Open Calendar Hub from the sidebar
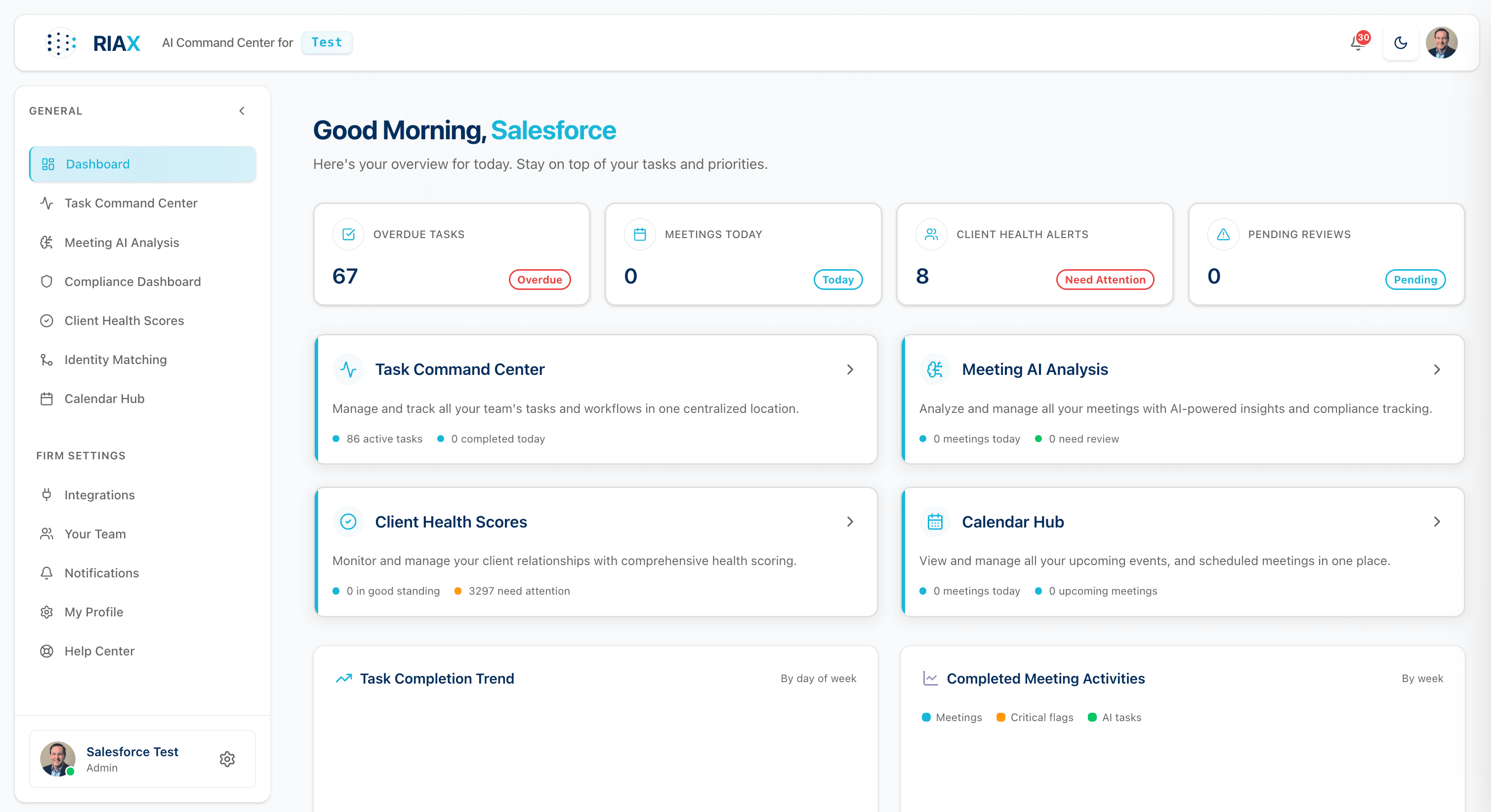This screenshot has height=812, width=1491. point(142,399)
